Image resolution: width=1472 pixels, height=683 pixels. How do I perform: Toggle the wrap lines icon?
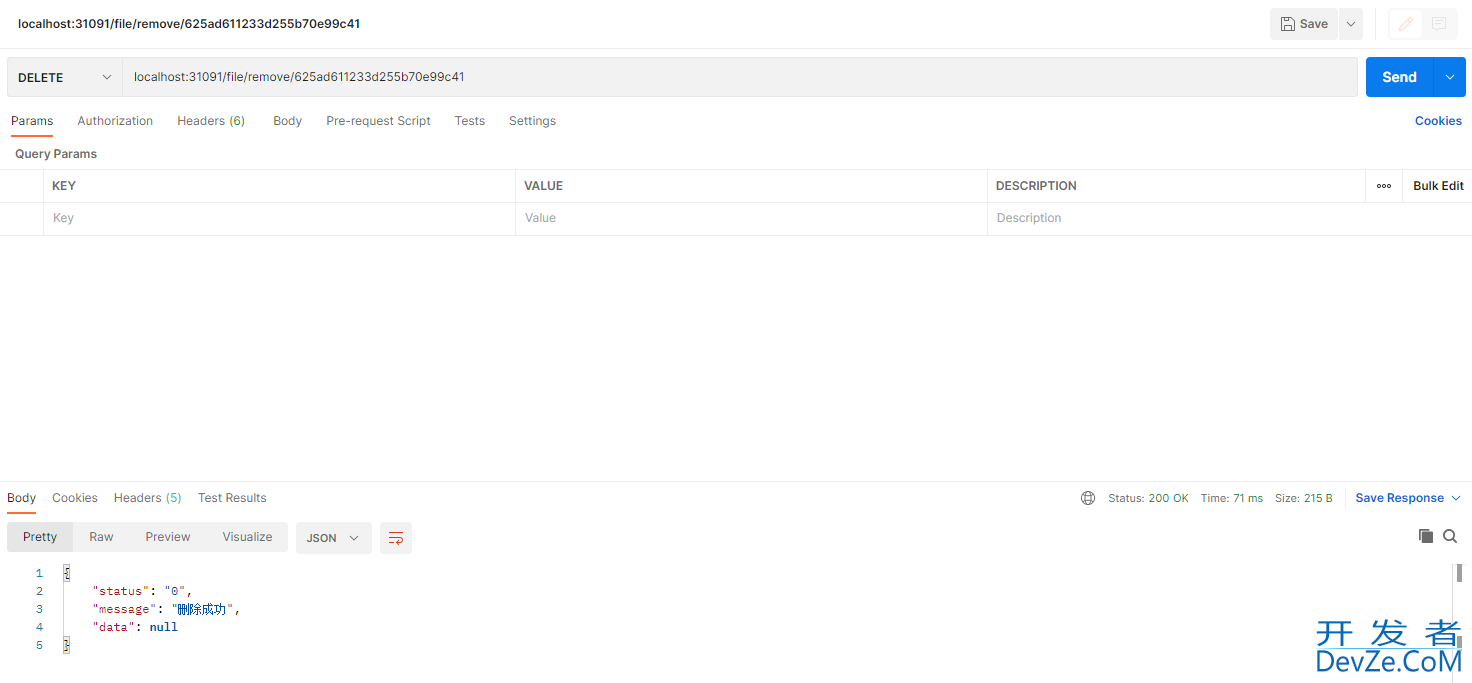[x=396, y=538]
